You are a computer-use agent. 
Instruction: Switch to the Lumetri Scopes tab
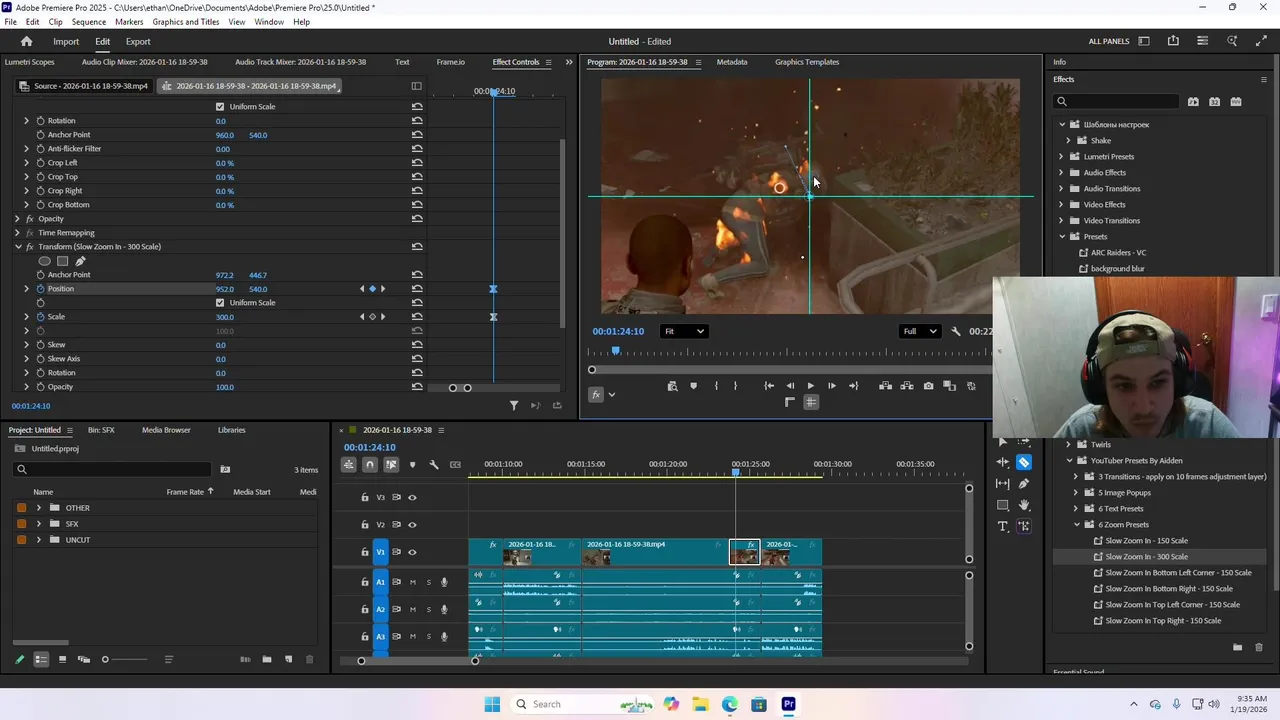30,62
